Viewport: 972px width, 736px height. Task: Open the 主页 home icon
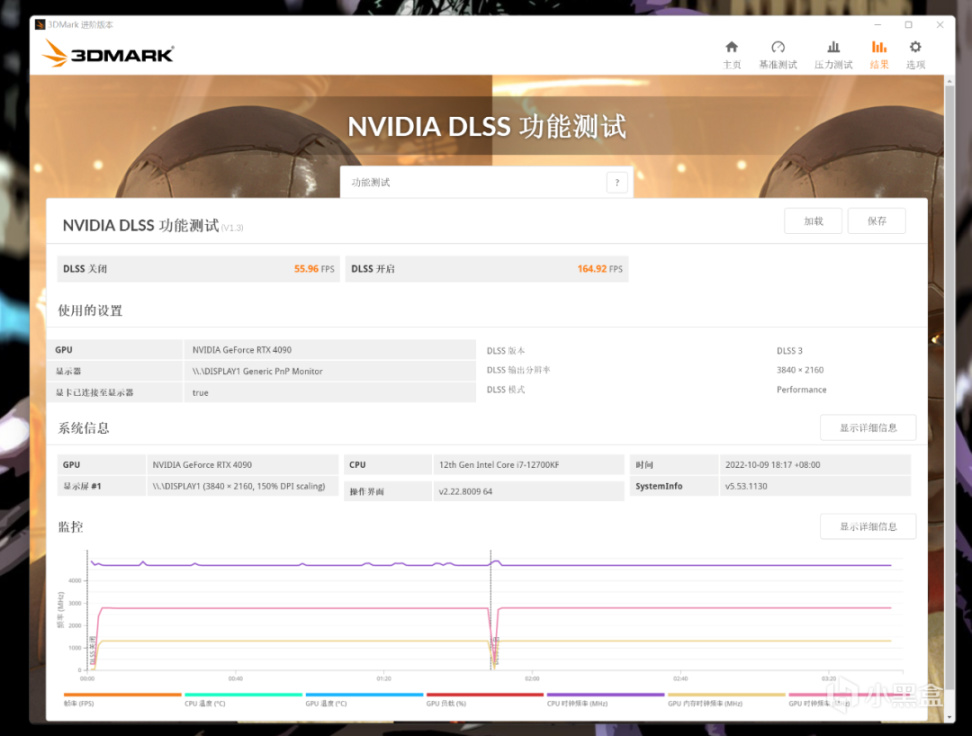tap(731, 55)
